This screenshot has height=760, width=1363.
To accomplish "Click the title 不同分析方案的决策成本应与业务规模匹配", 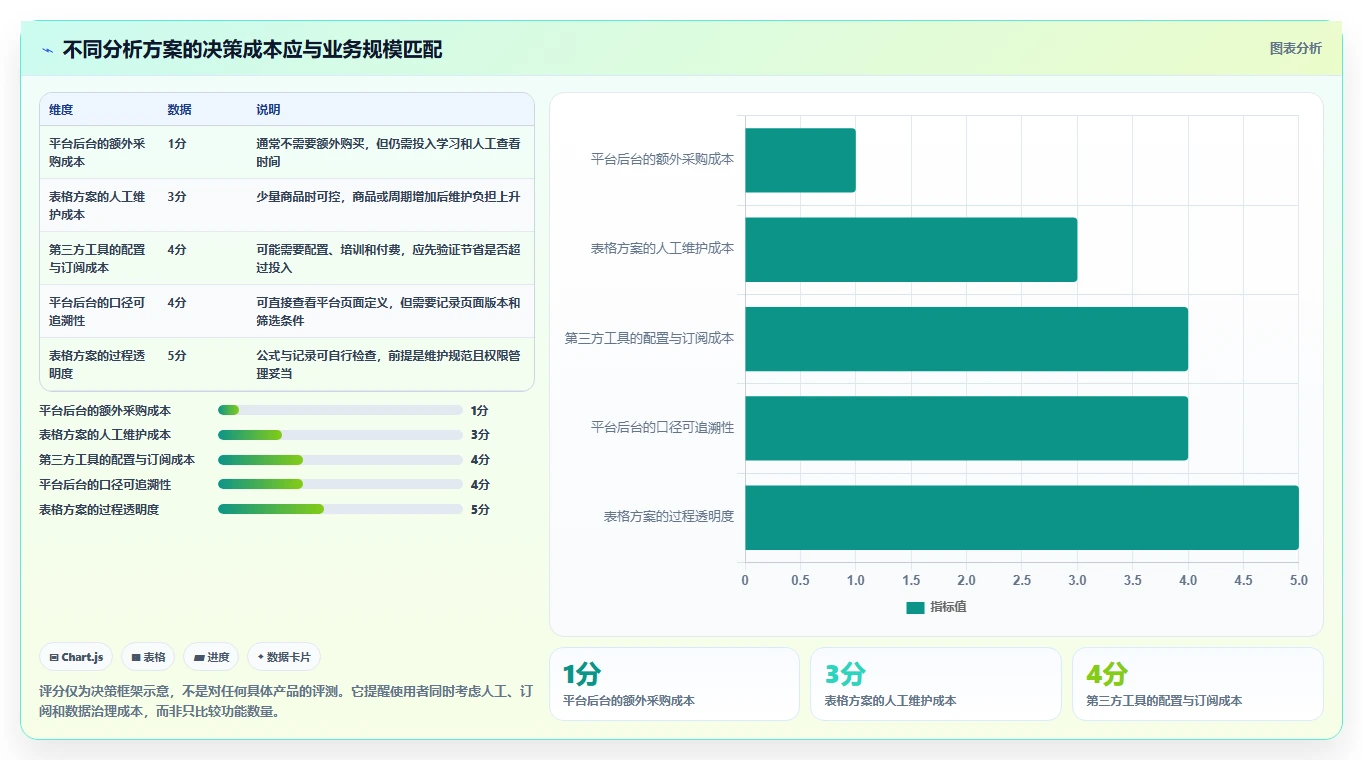I will (252, 50).
